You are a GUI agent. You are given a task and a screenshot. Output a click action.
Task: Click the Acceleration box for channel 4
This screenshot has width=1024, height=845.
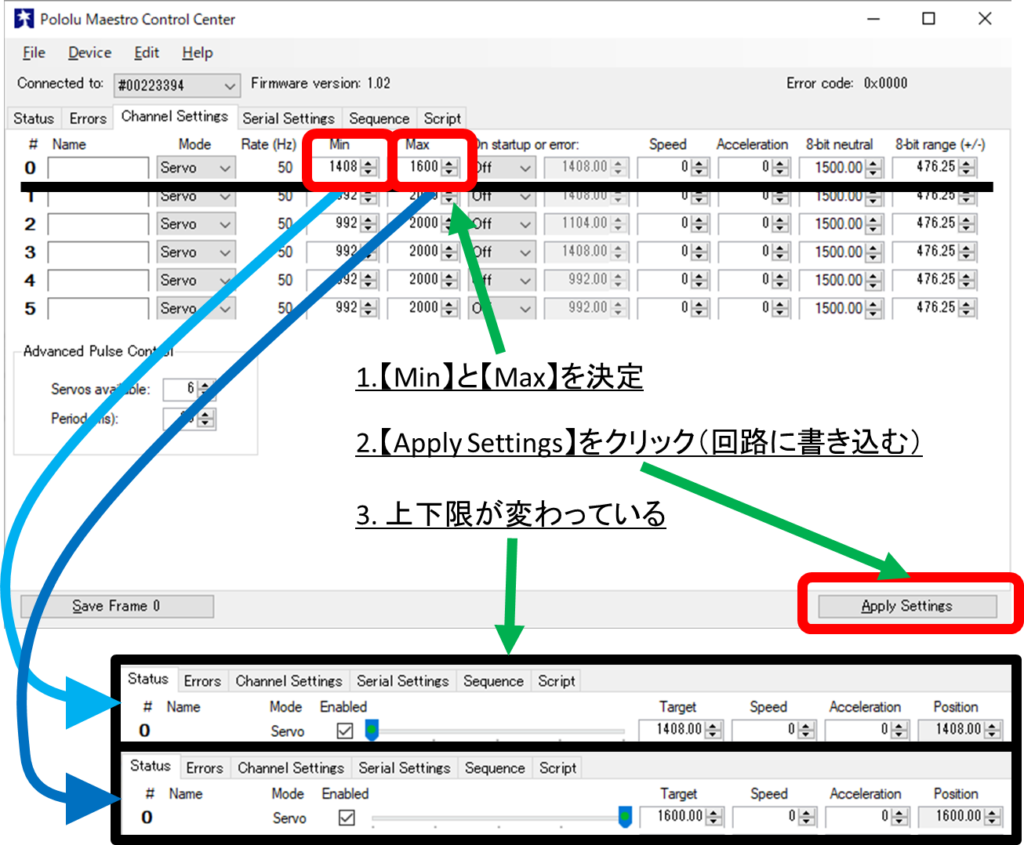754,279
